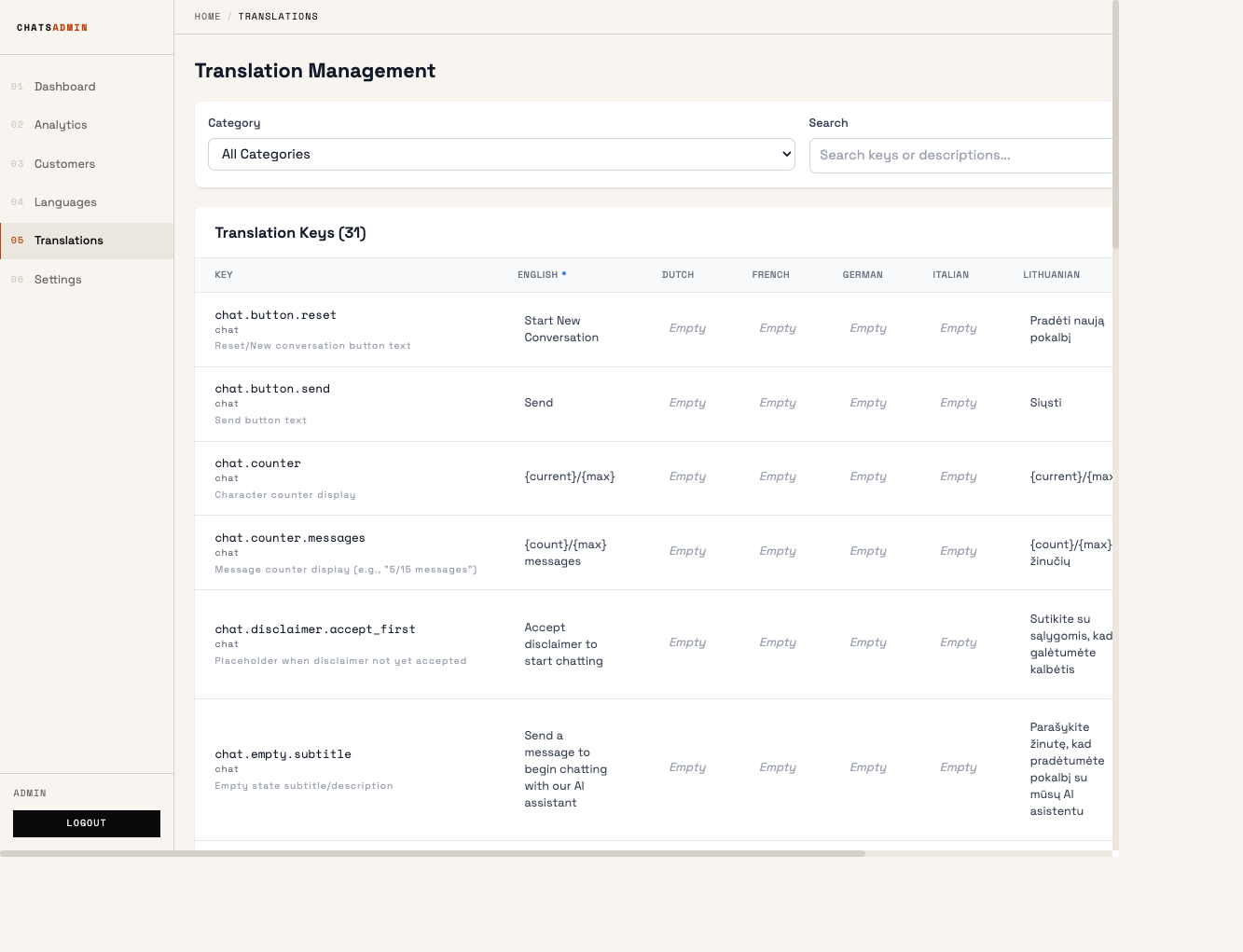
Task: Click the Empty German cell for chat.counter
Action: point(867,476)
